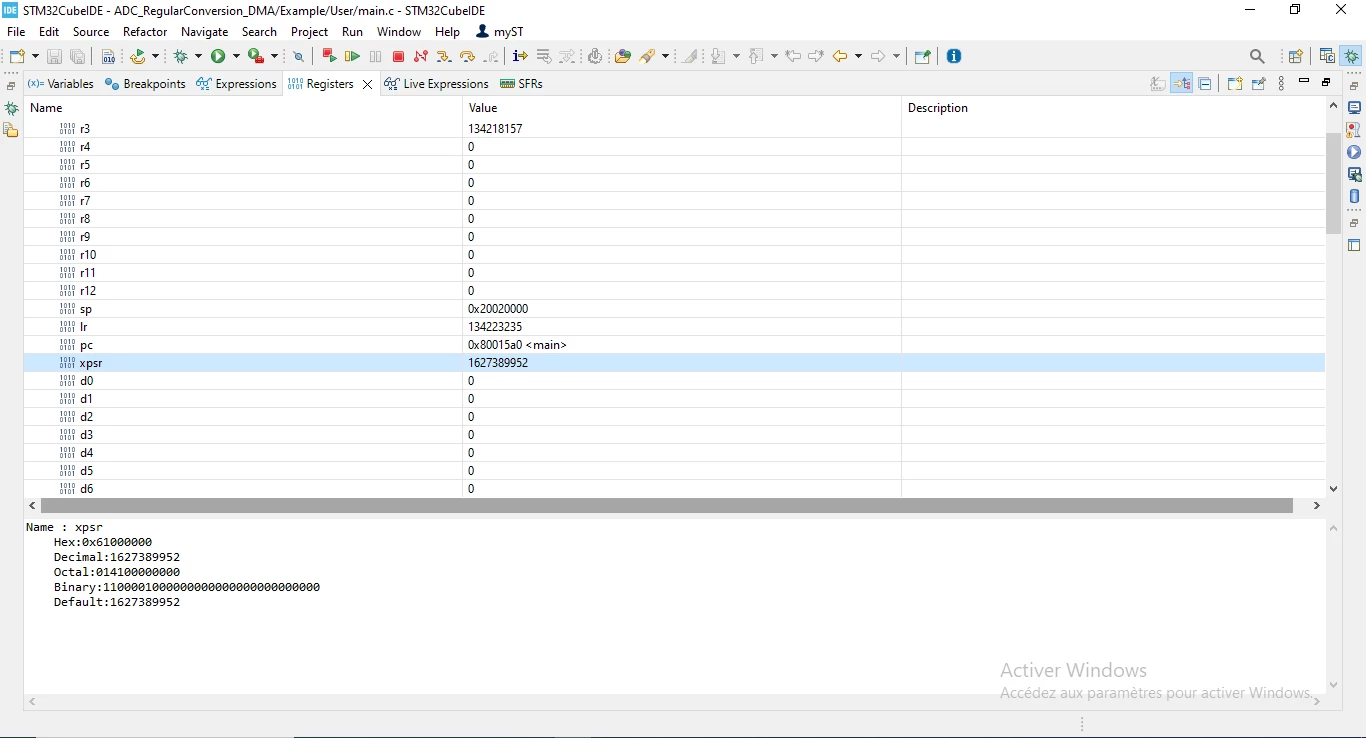Switch to the Live Expressions tab
Viewport: 1366px width, 738px height.
tap(436, 84)
